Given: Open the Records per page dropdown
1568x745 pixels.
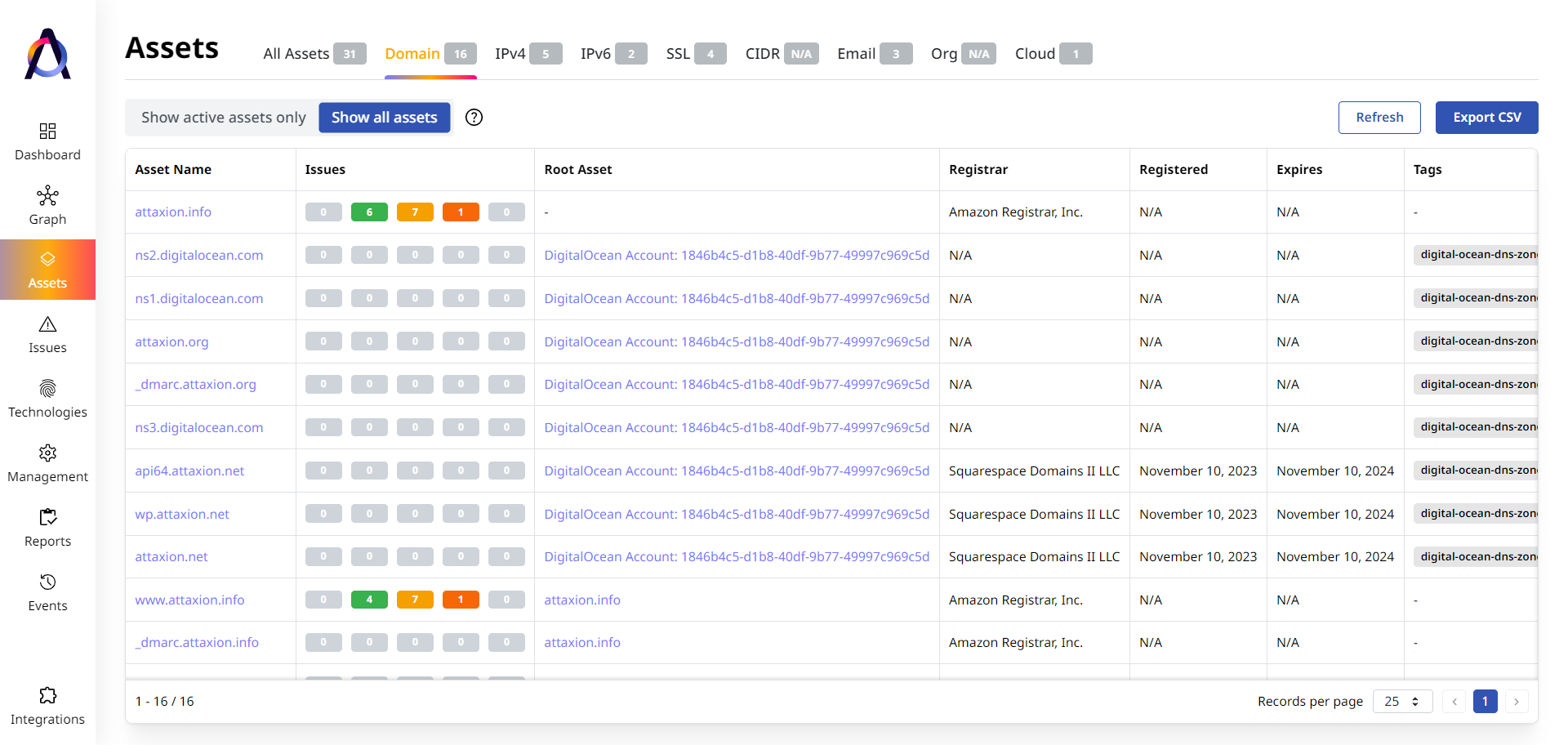Looking at the screenshot, I should tap(1402, 702).
